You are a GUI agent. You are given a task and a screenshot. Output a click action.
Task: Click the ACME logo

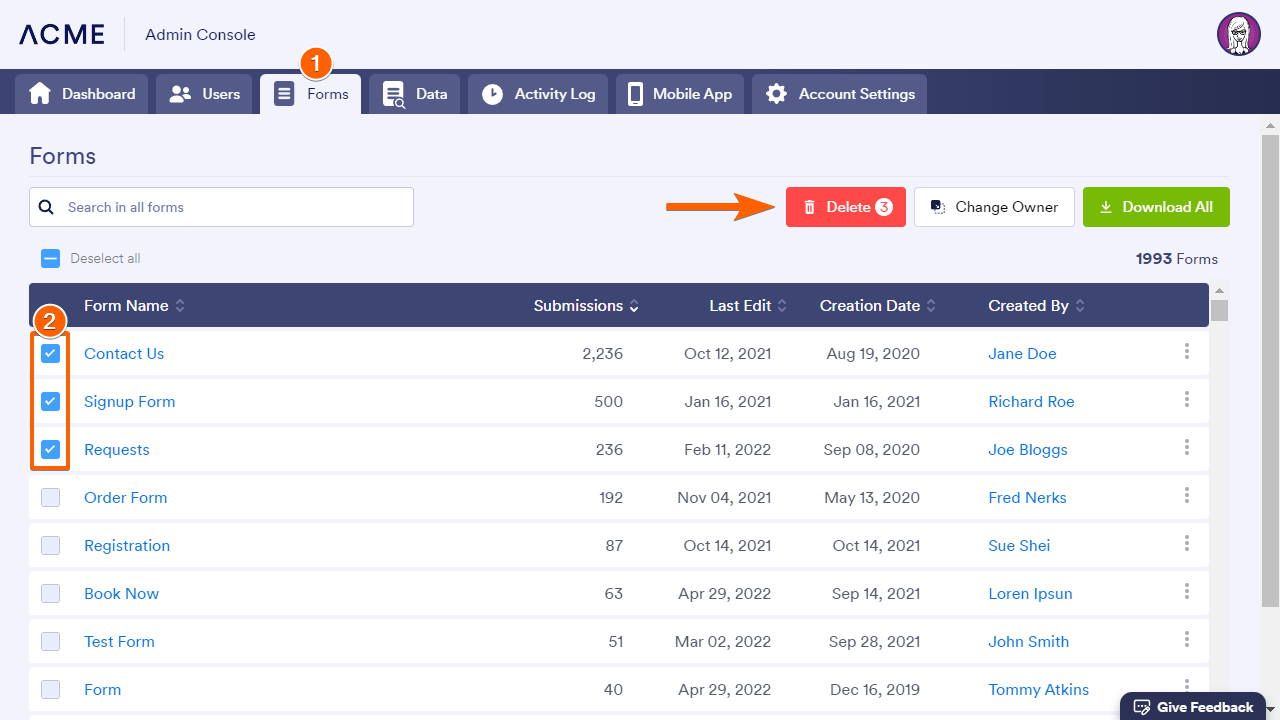(x=62, y=35)
